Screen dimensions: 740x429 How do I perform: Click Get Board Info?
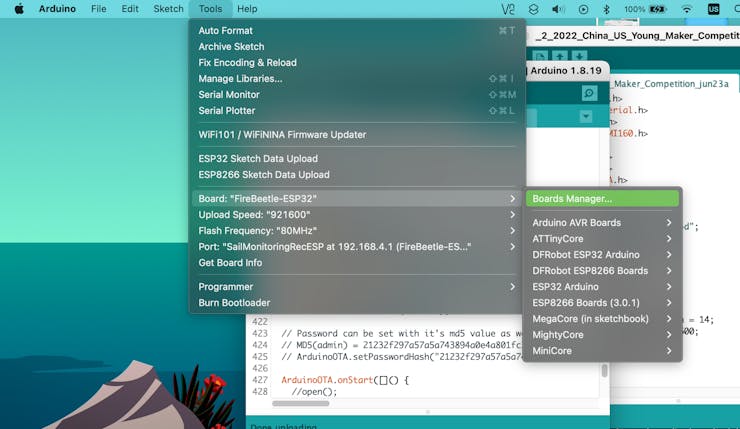point(357,263)
